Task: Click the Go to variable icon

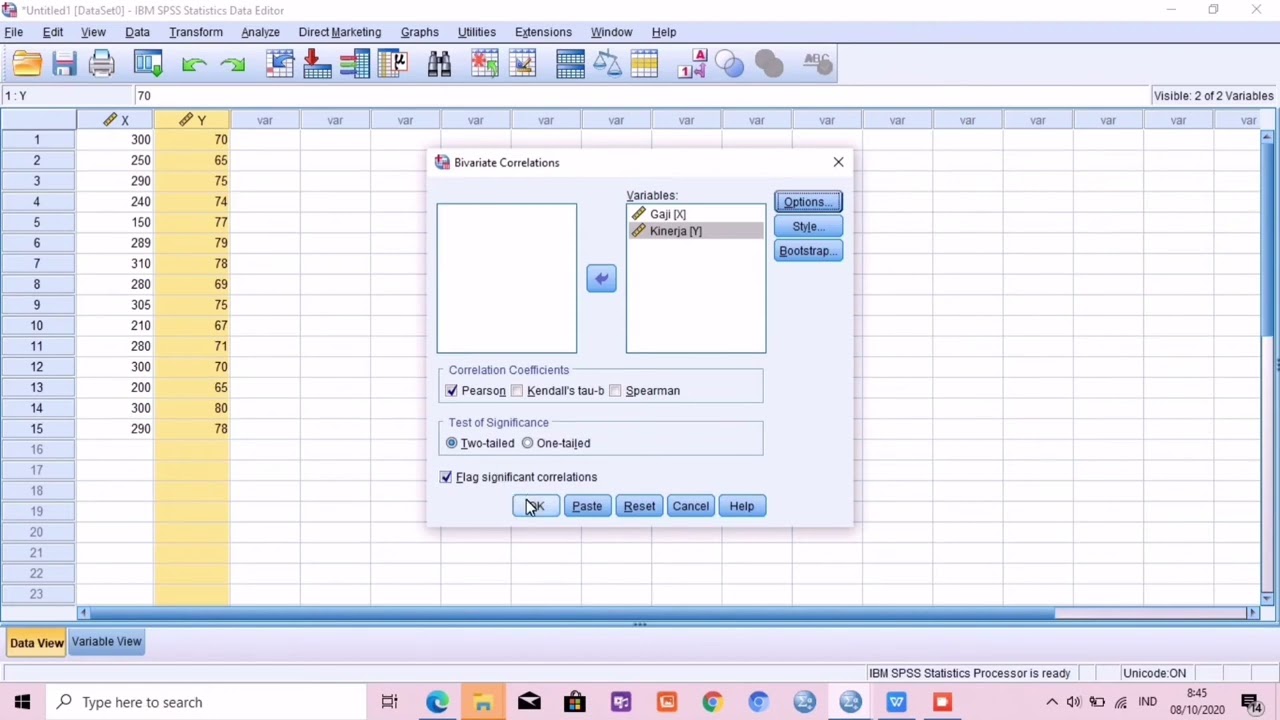Action: coord(317,65)
